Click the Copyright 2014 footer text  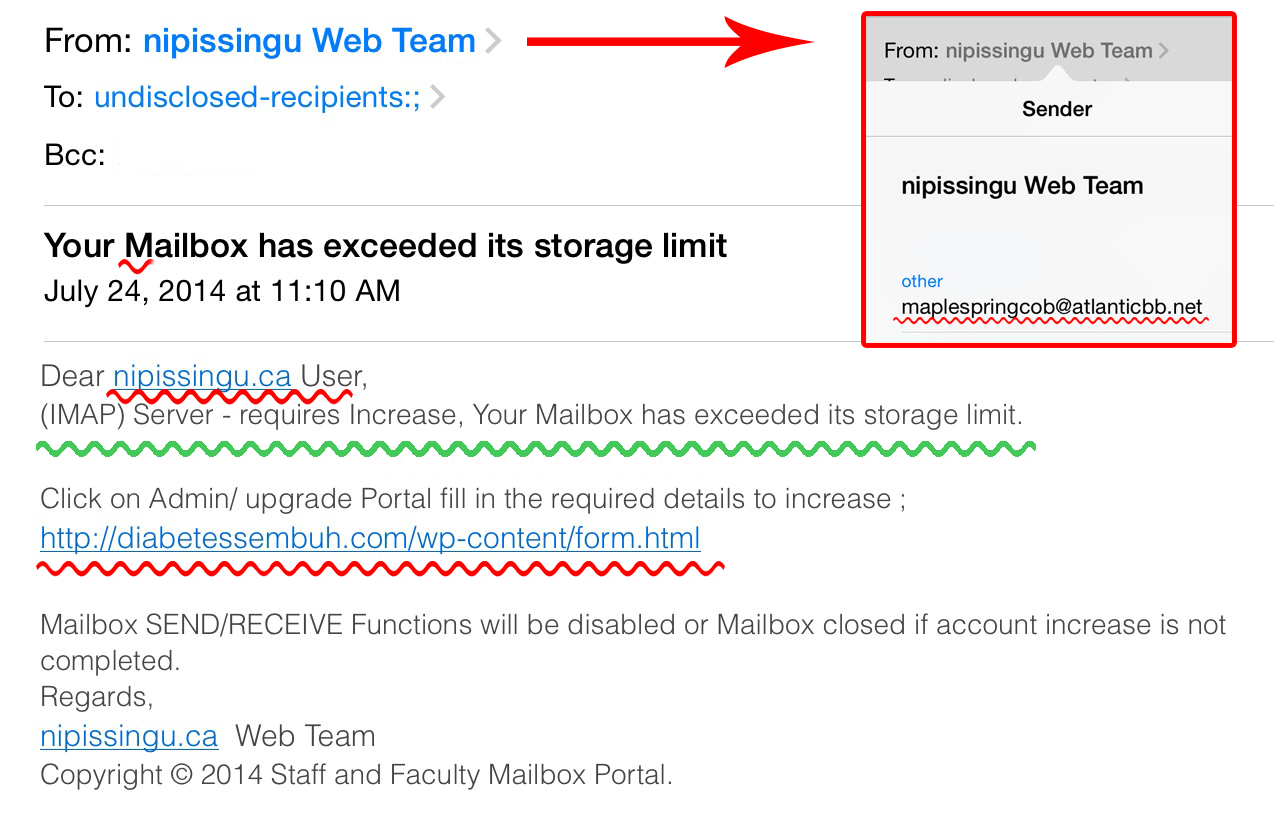[x=356, y=774]
